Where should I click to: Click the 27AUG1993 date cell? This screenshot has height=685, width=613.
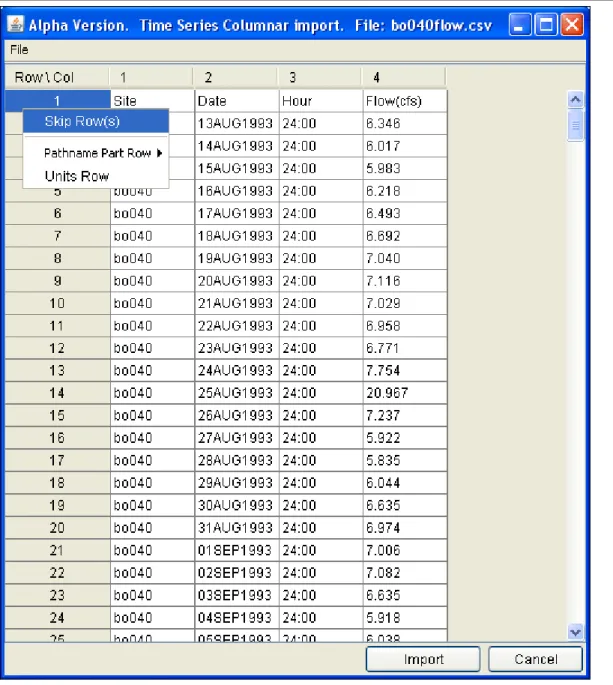[237, 438]
